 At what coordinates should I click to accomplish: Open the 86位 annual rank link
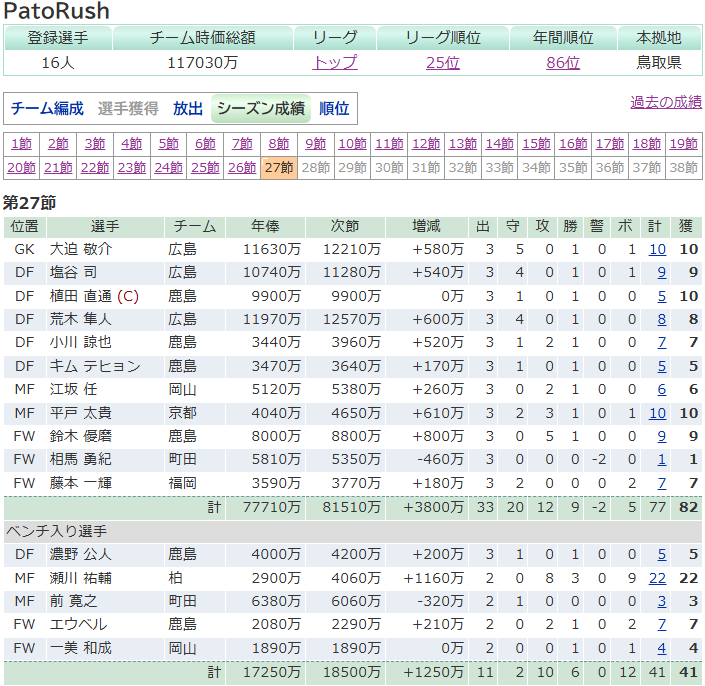point(563,62)
